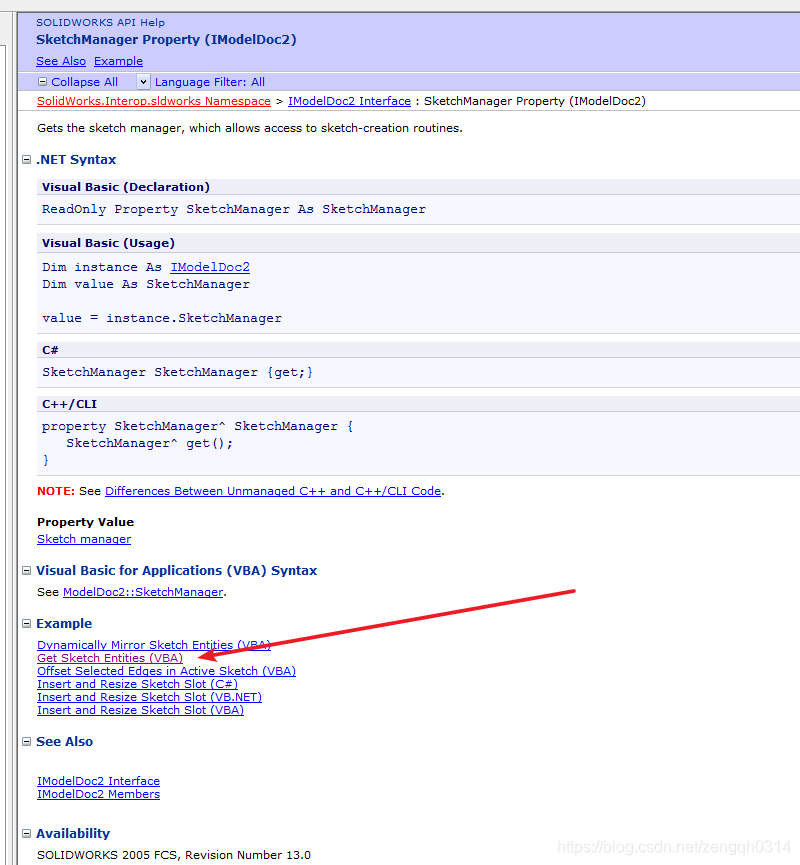Collapse the .NET Syntax section
The width and height of the screenshot is (800, 865).
pyautogui.click(x=26, y=159)
